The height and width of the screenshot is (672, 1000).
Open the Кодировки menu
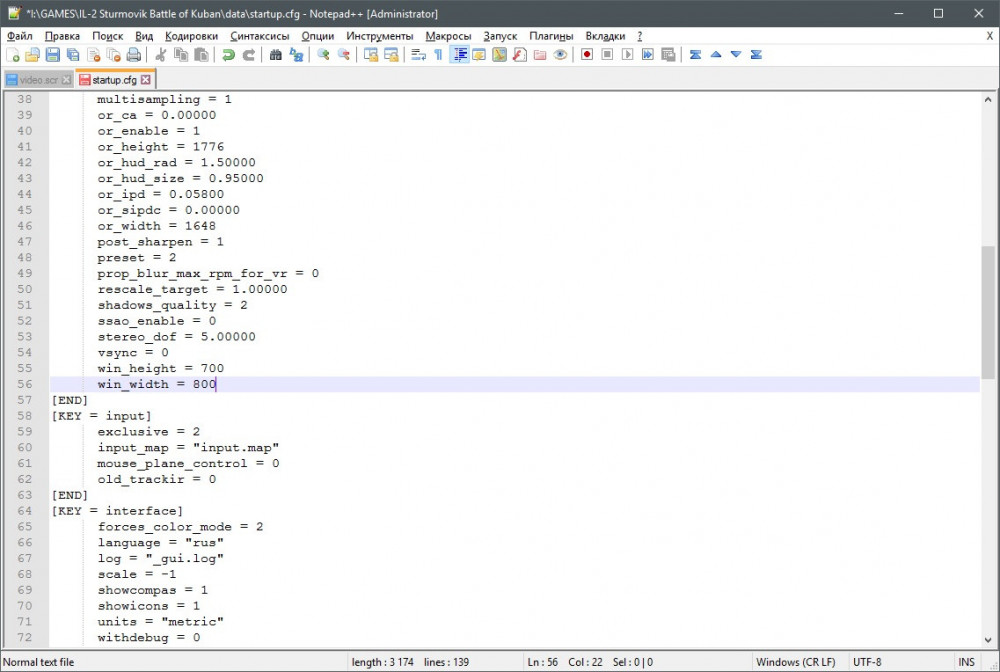pos(192,35)
